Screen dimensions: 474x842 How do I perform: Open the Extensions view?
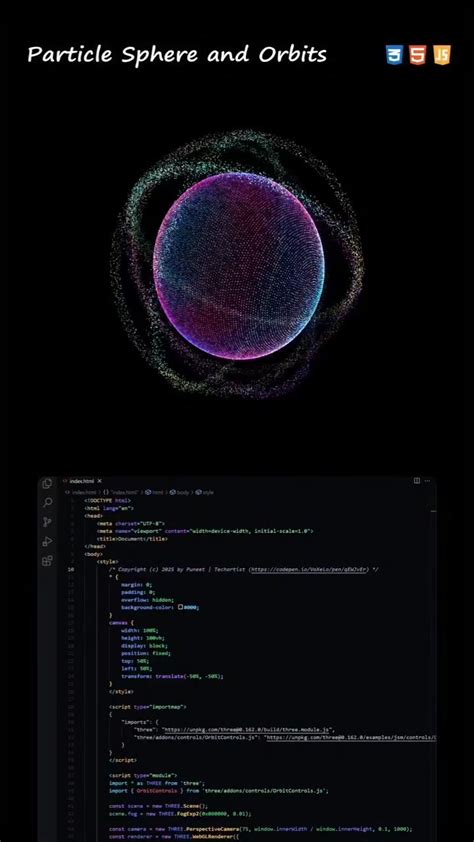(x=47, y=561)
